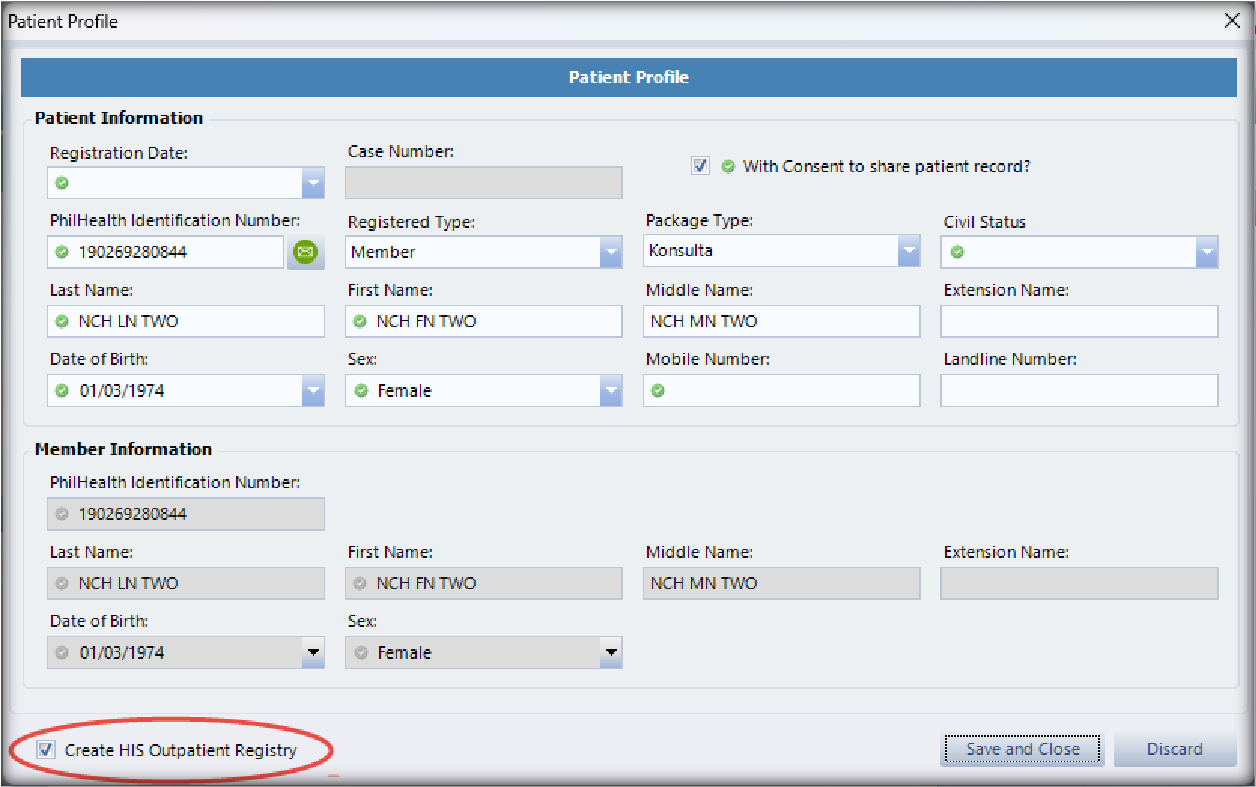The width and height of the screenshot is (1256, 787).
Task: Click the Save and Close button
Action: pyautogui.click(x=1021, y=749)
